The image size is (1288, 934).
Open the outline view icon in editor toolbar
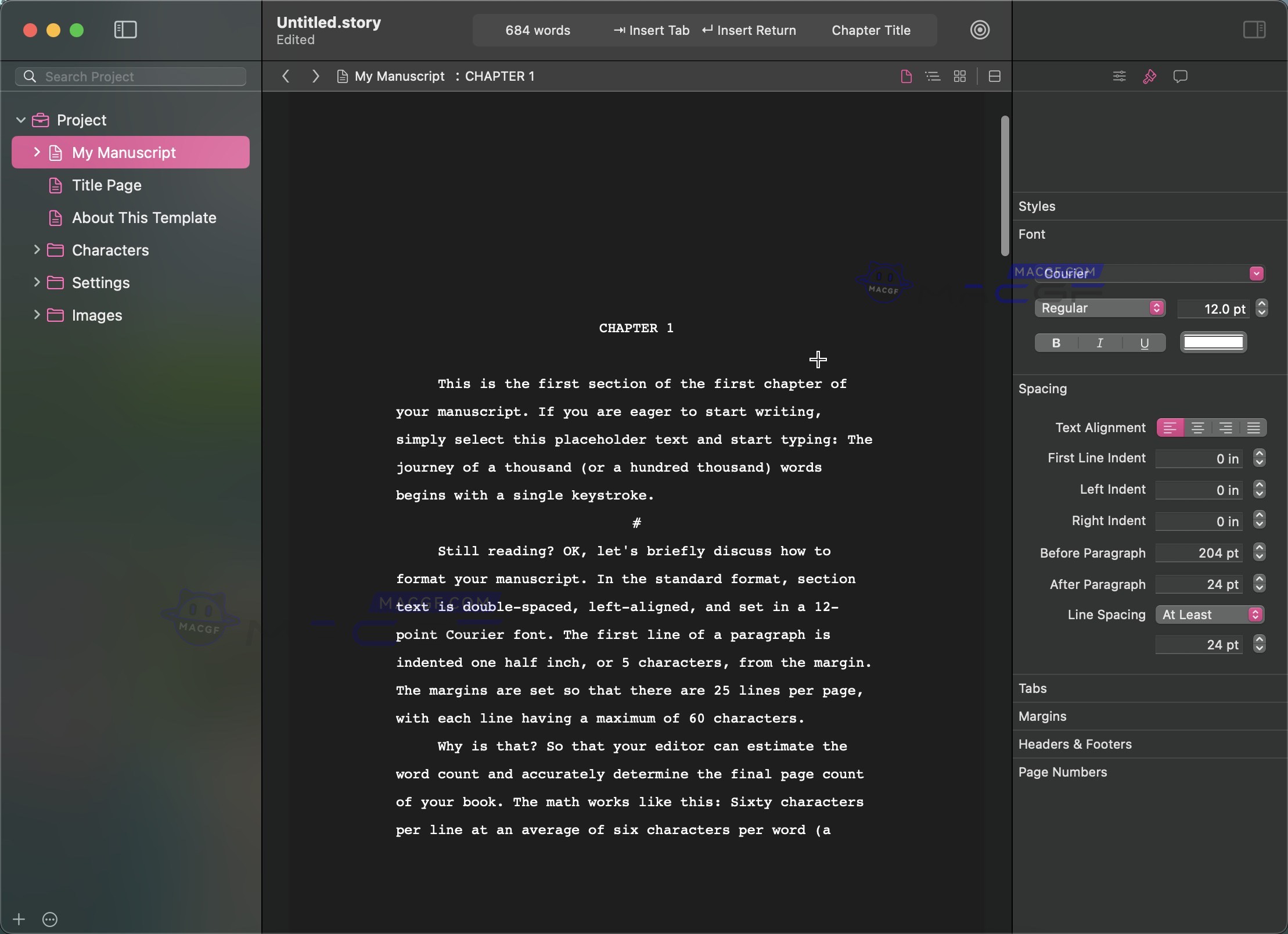click(x=932, y=76)
